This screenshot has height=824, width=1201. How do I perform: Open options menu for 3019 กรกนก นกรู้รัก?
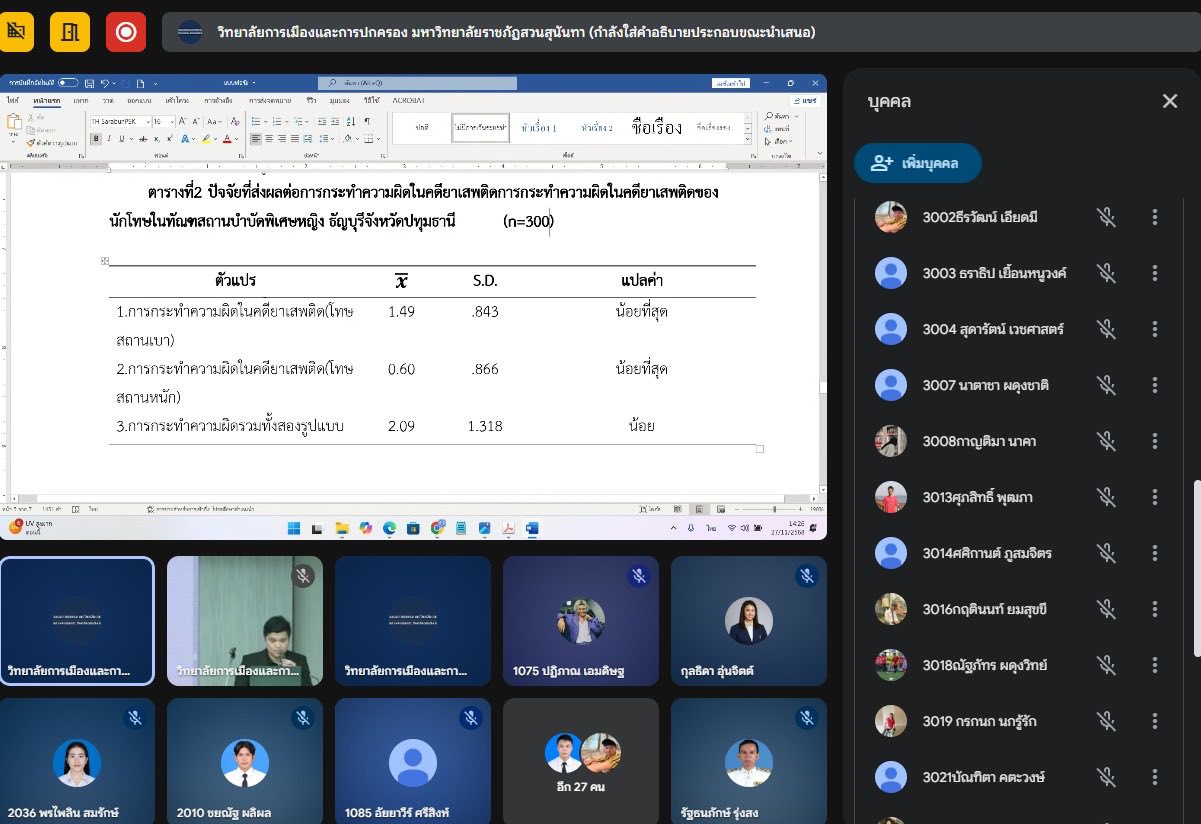coord(1155,721)
